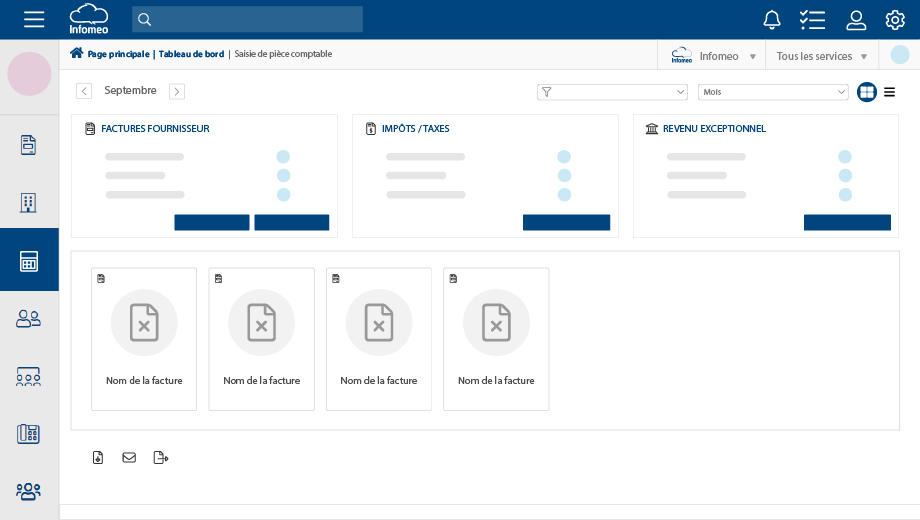Open the Page principale breadcrumb link
920x520 pixels.
(x=117, y=54)
